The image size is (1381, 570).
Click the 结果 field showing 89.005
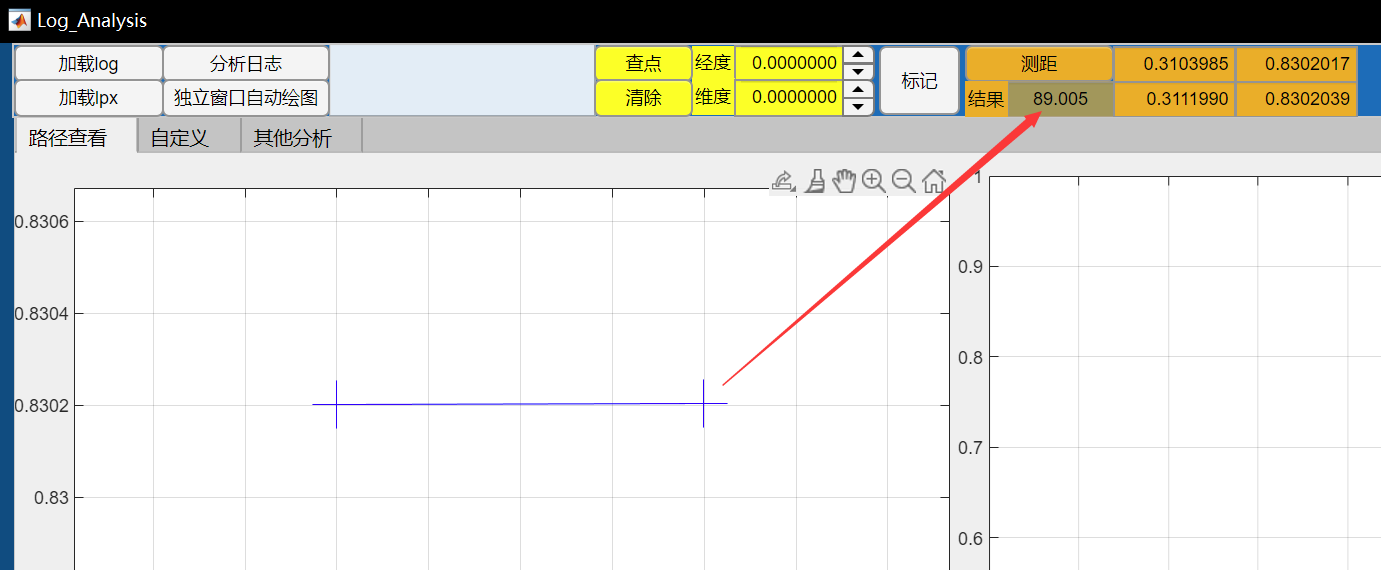tap(1060, 99)
